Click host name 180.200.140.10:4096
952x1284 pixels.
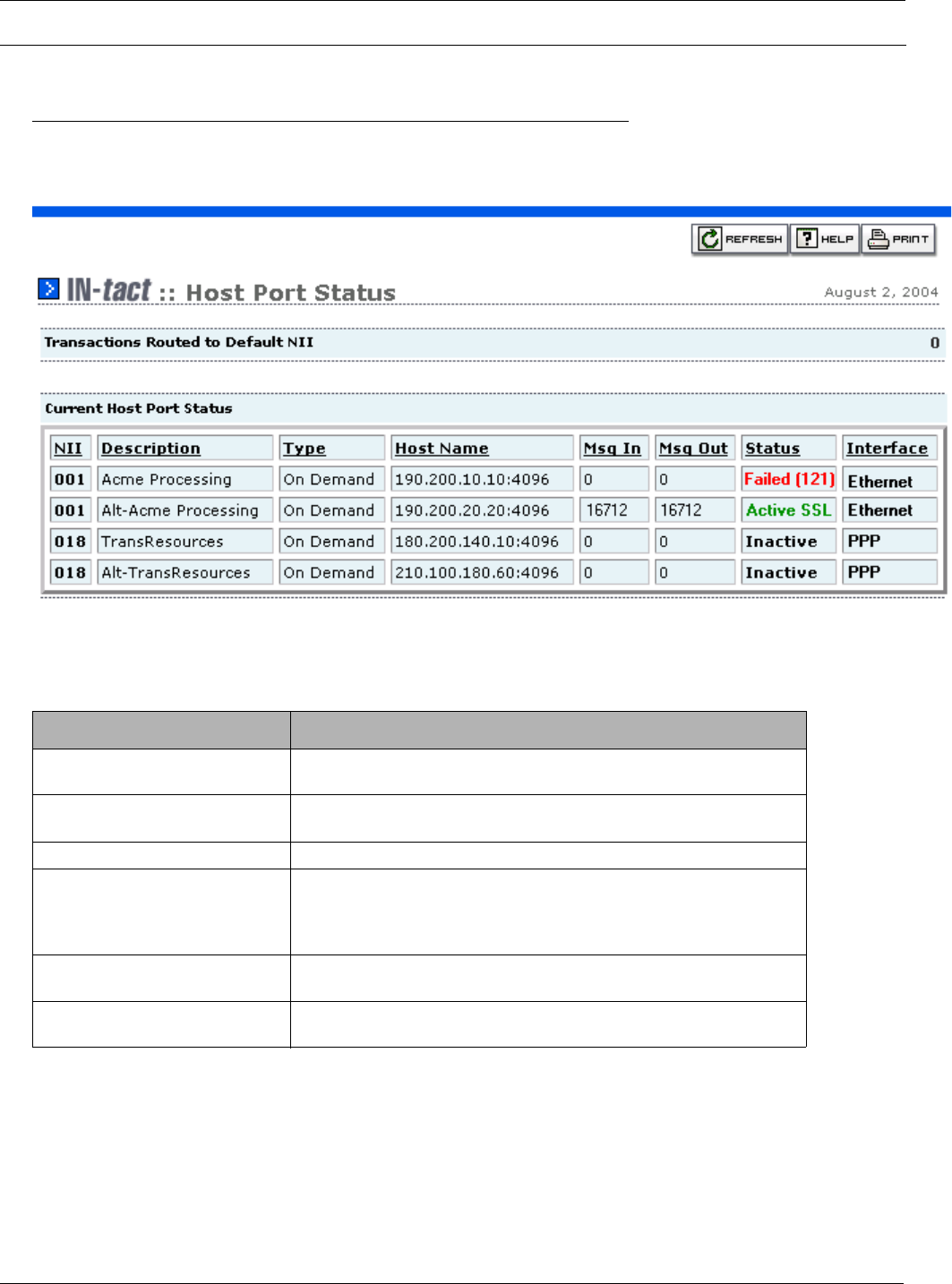[476, 542]
